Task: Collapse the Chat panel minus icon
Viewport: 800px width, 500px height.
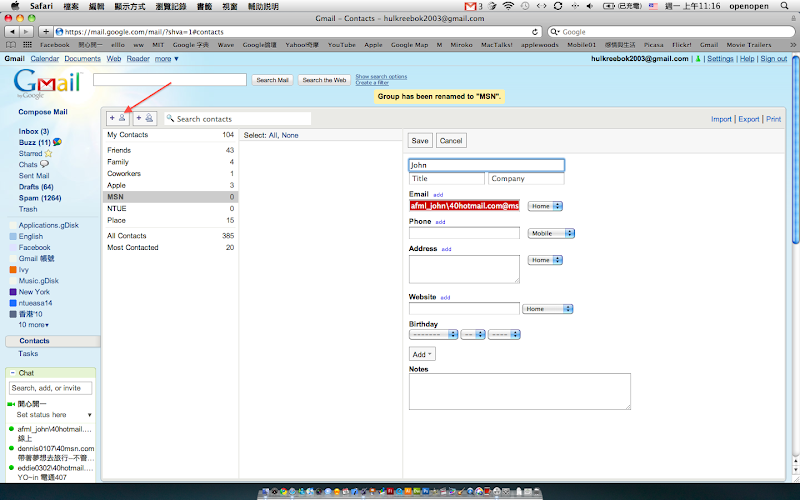Action: pyautogui.click(x=13, y=373)
